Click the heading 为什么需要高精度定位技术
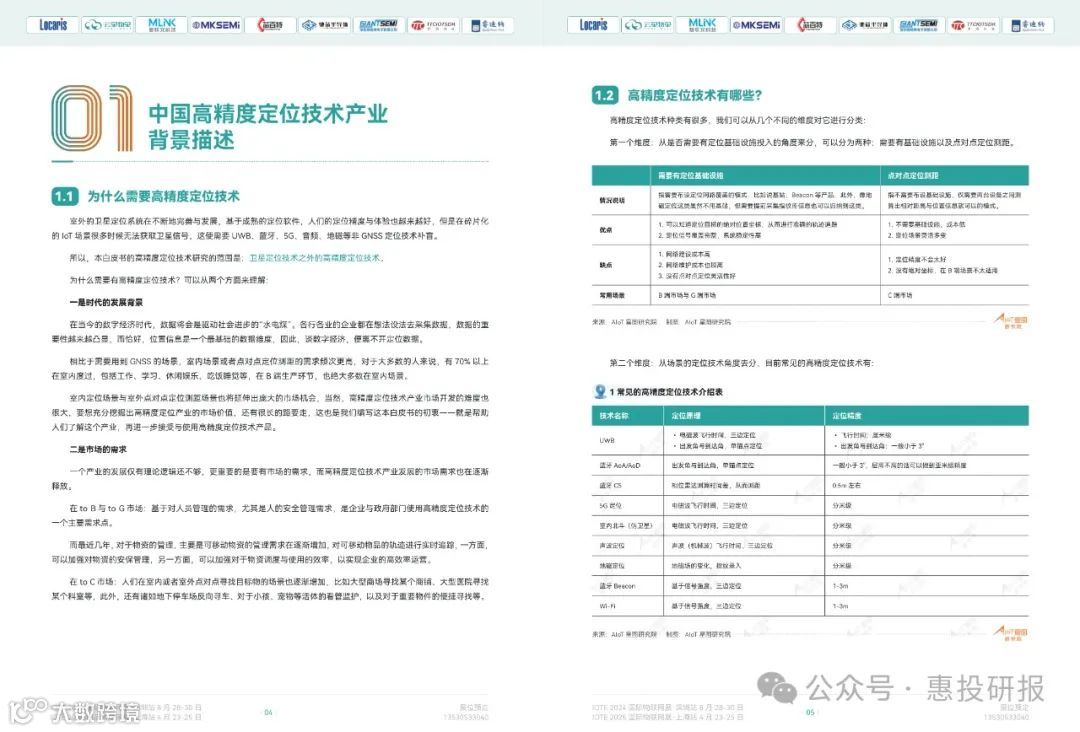Screen dimensions: 1080x732 163,196
